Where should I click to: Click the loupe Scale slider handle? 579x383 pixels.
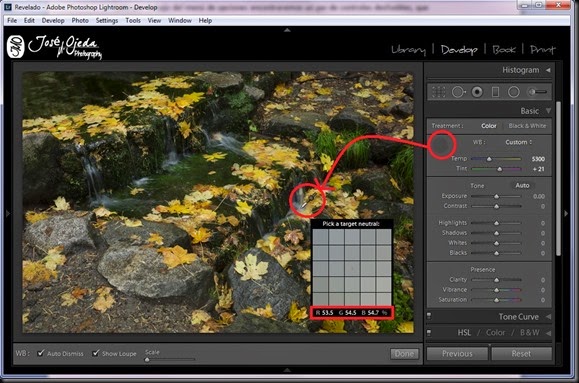tap(147, 359)
